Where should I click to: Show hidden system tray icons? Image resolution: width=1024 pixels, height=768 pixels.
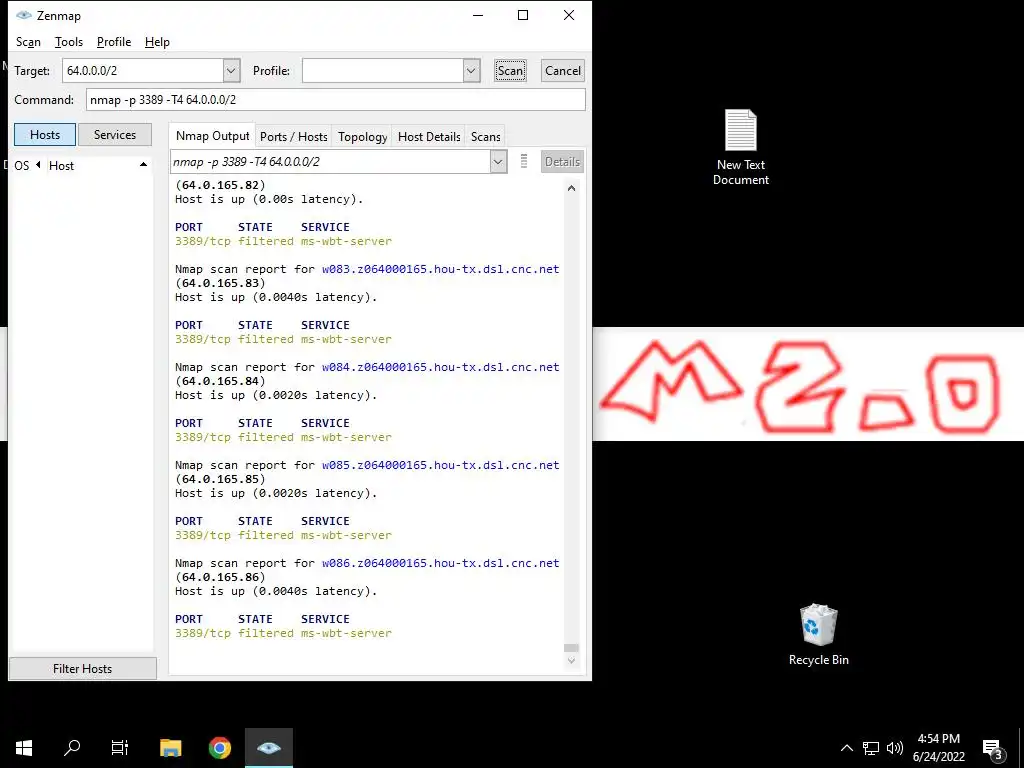coord(846,748)
